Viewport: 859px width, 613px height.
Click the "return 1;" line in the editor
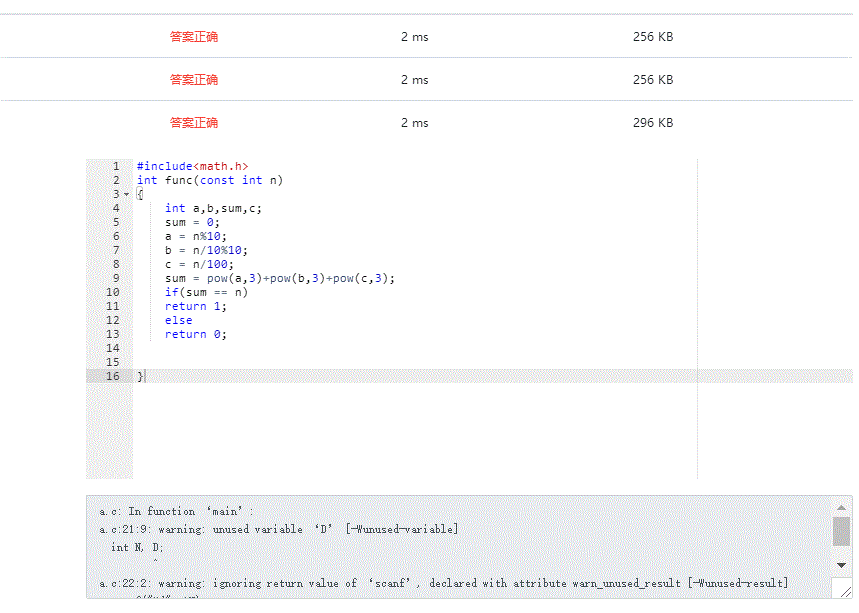click(x=196, y=306)
